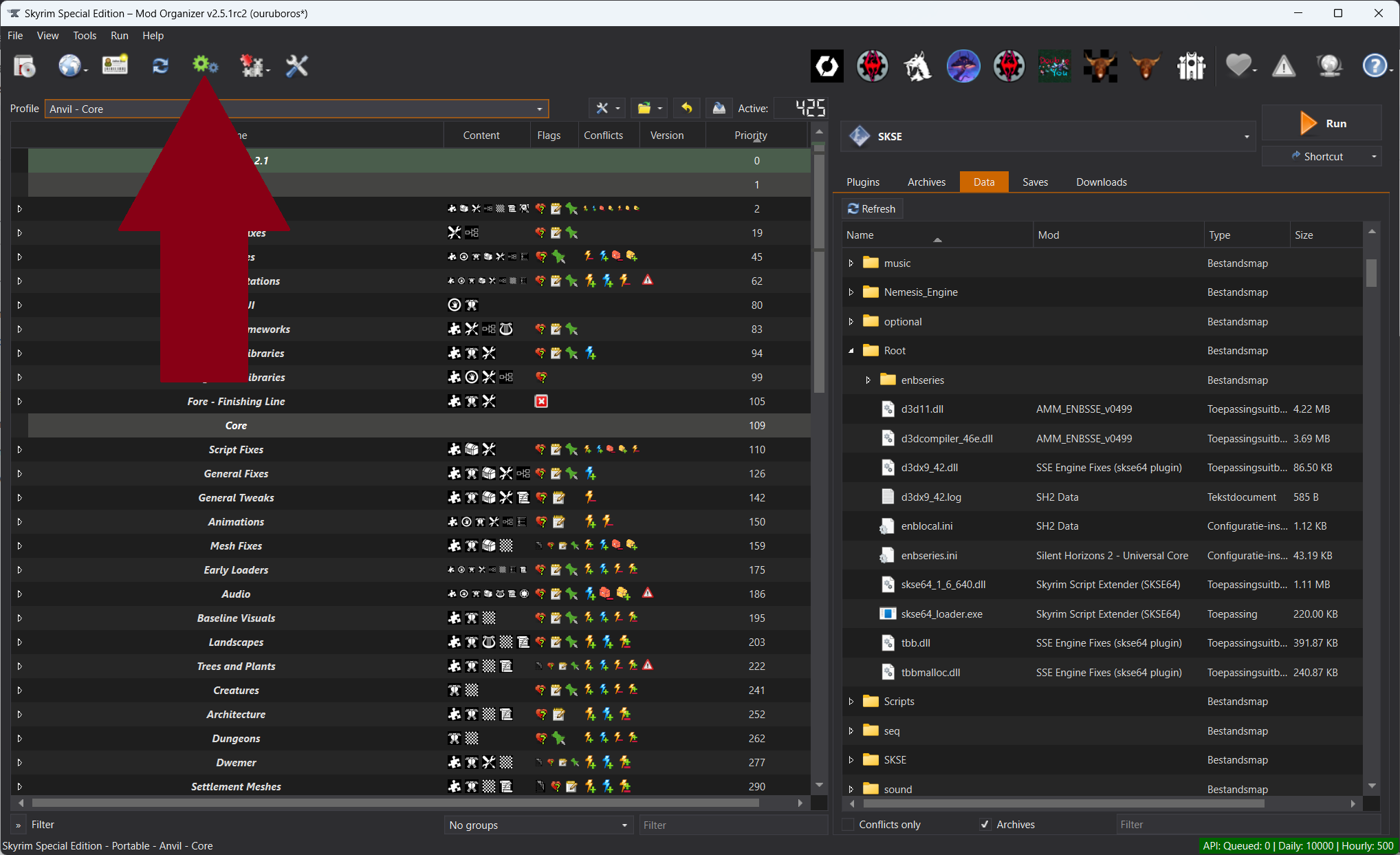Uncheck the Archives checkbox
The width and height of the screenshot is (1400, 855).
985,824
